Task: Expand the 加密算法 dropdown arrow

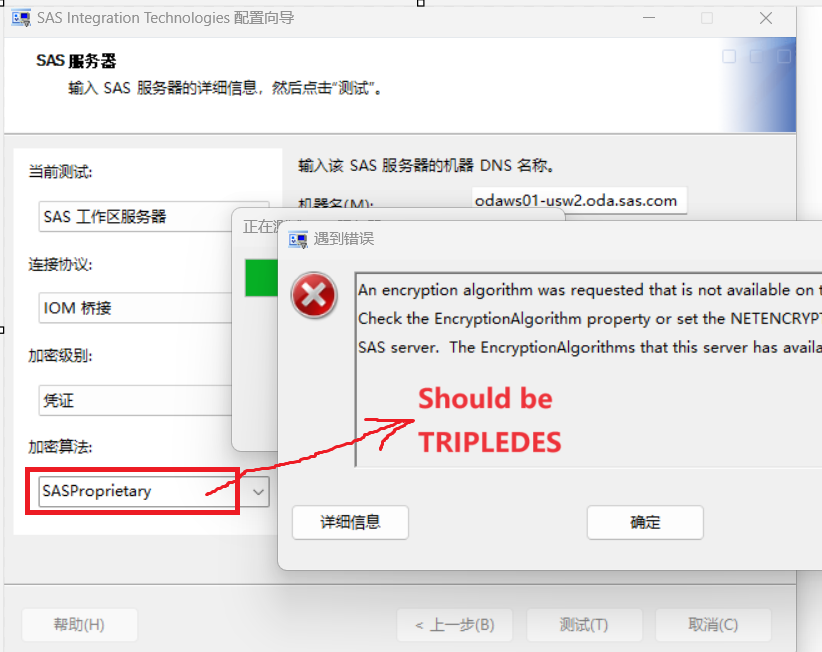Action: (258, 492)
